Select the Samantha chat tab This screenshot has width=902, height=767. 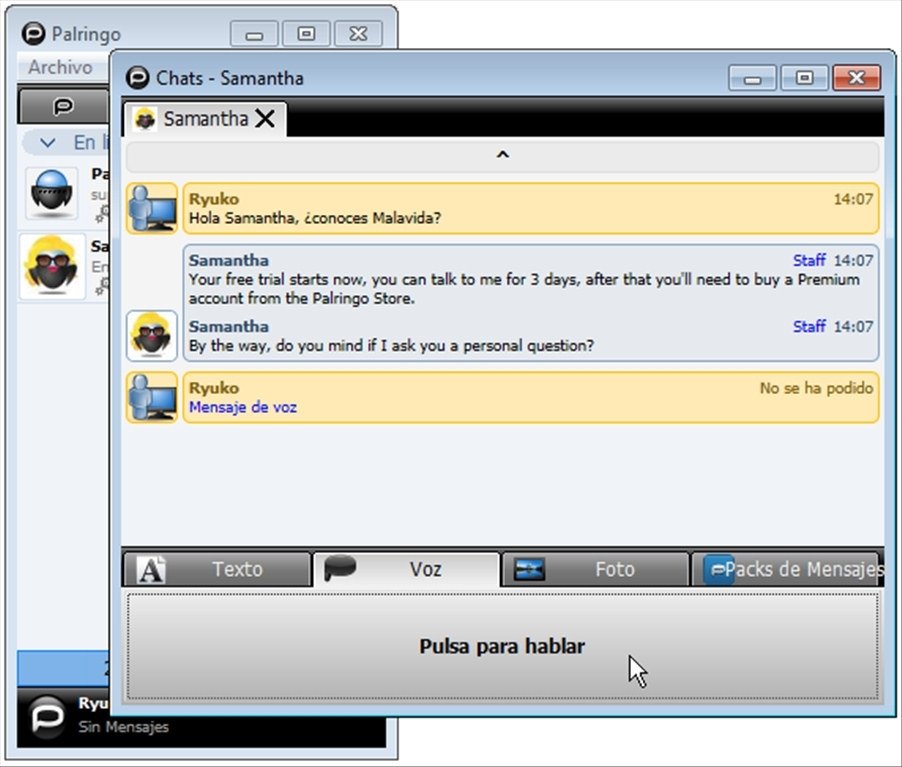205,119
